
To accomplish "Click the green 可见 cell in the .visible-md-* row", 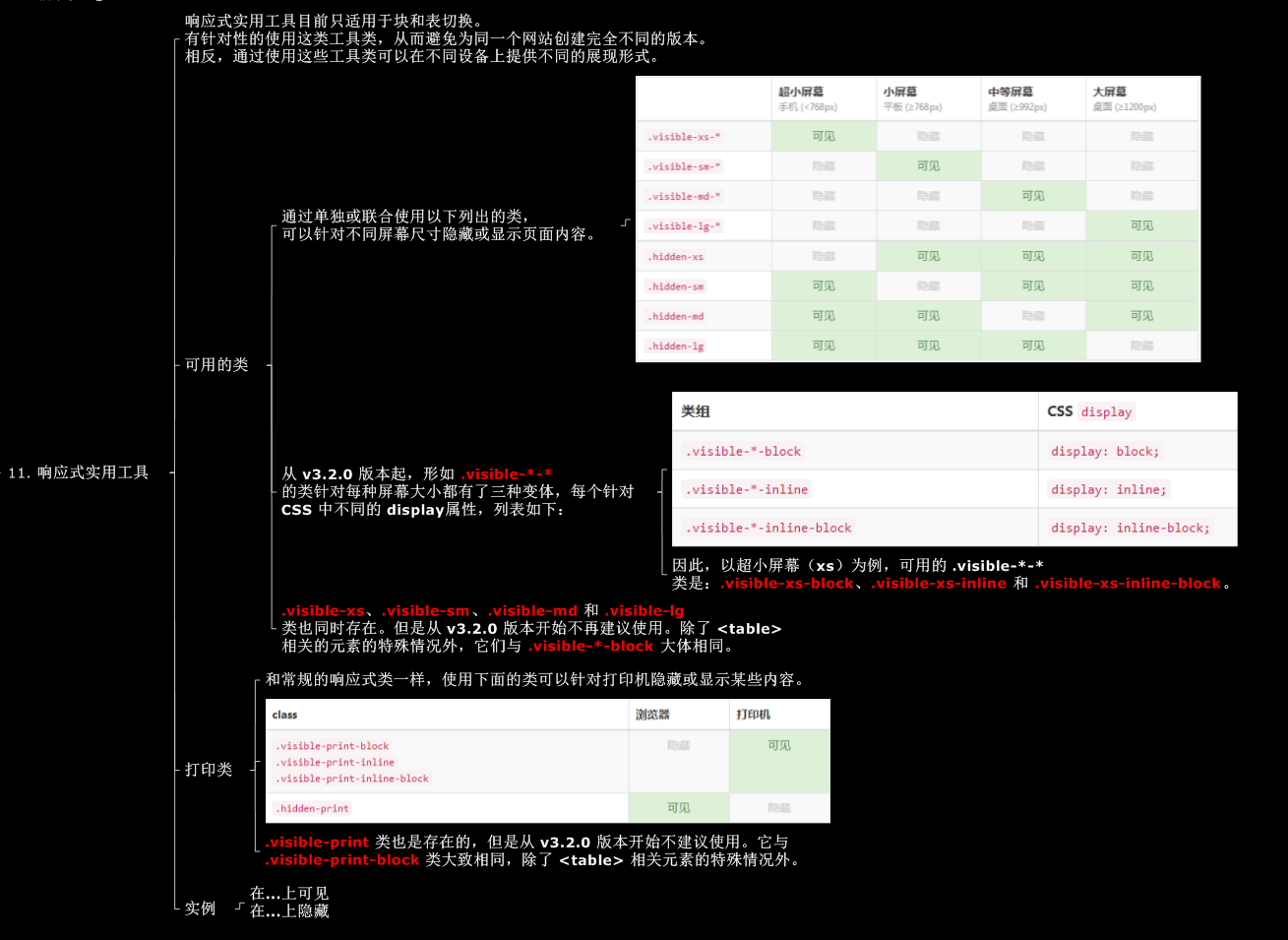I will tap(1033, 196).
